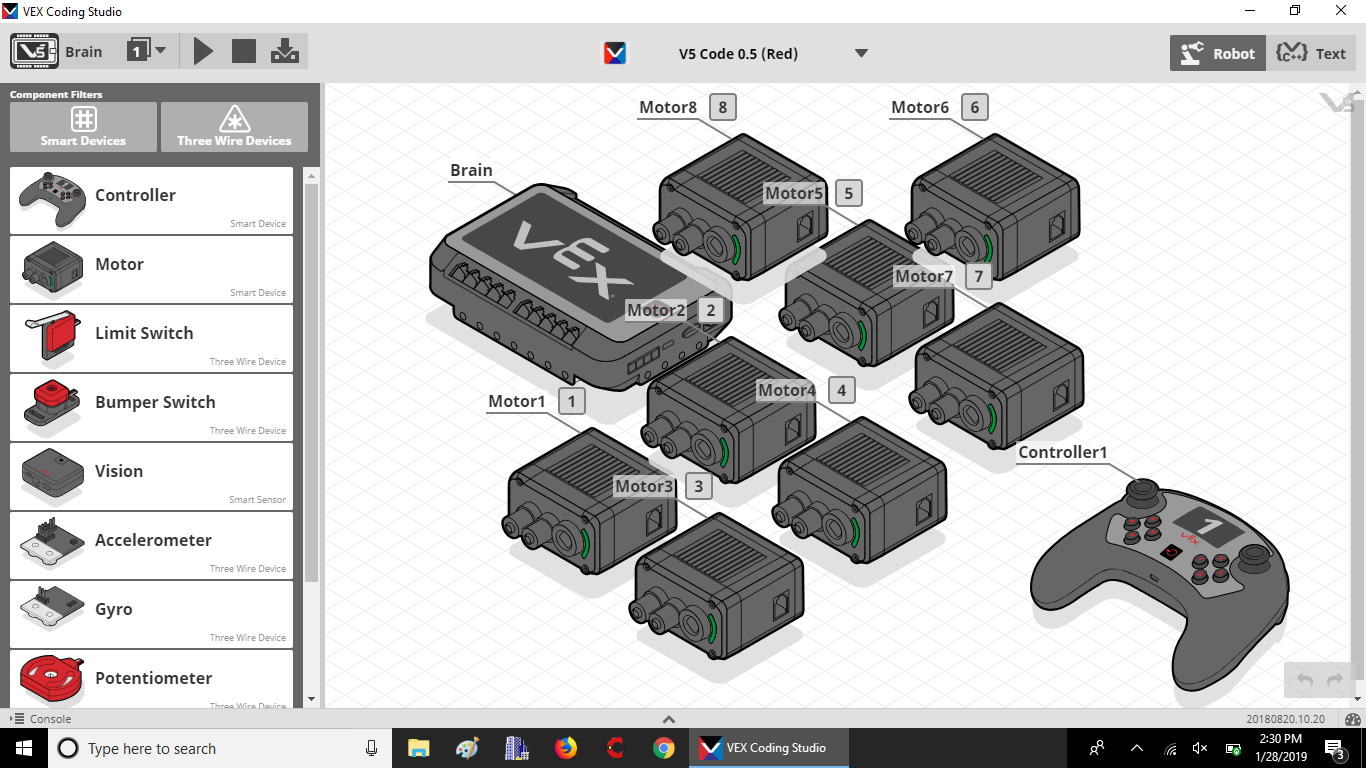The height and width of the screenshot is (768, 1366).
Task: Click port number 7 box for Motor7
Action: tap(979, 277)
